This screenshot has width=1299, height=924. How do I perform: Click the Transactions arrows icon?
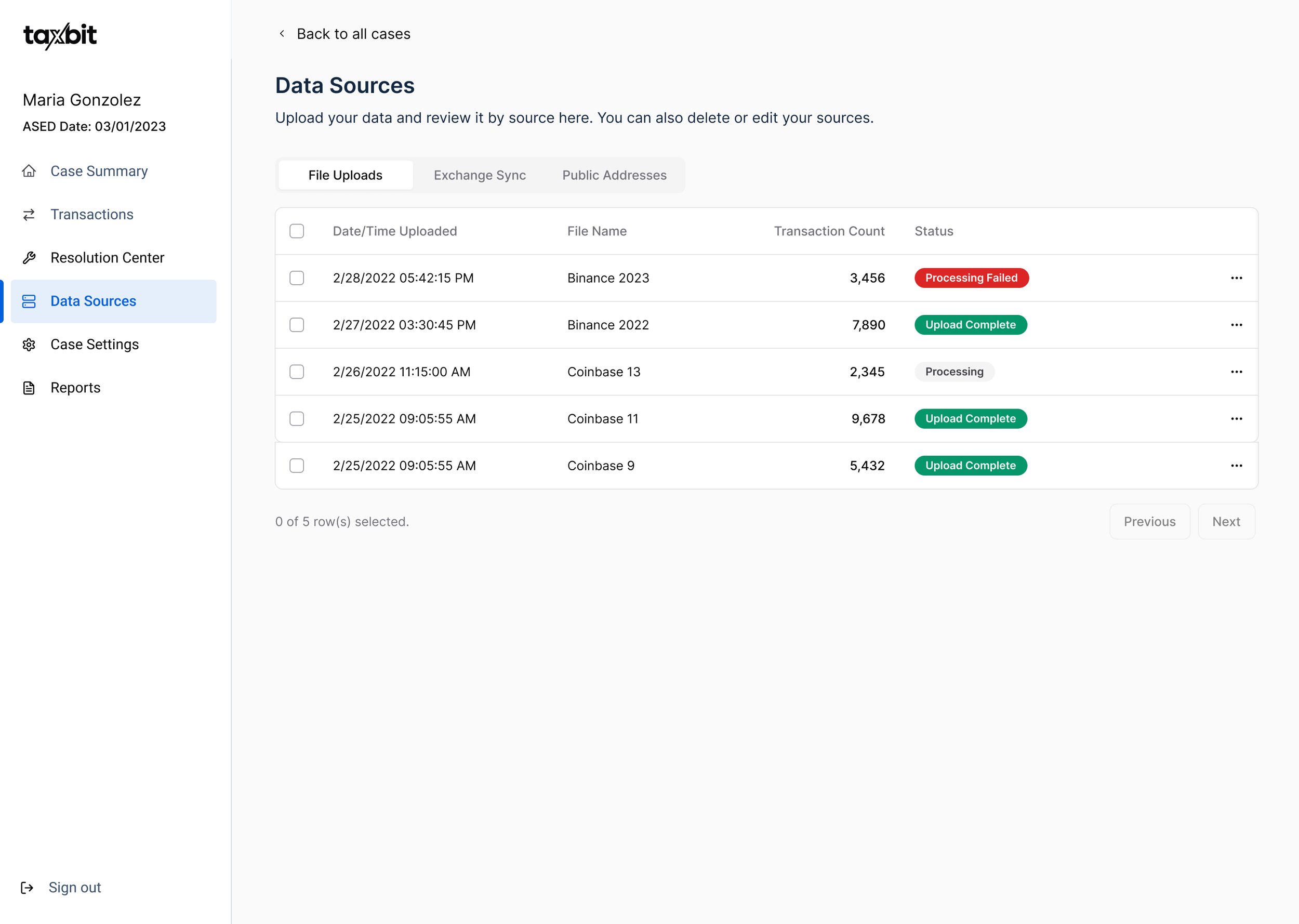click(29, 215)
